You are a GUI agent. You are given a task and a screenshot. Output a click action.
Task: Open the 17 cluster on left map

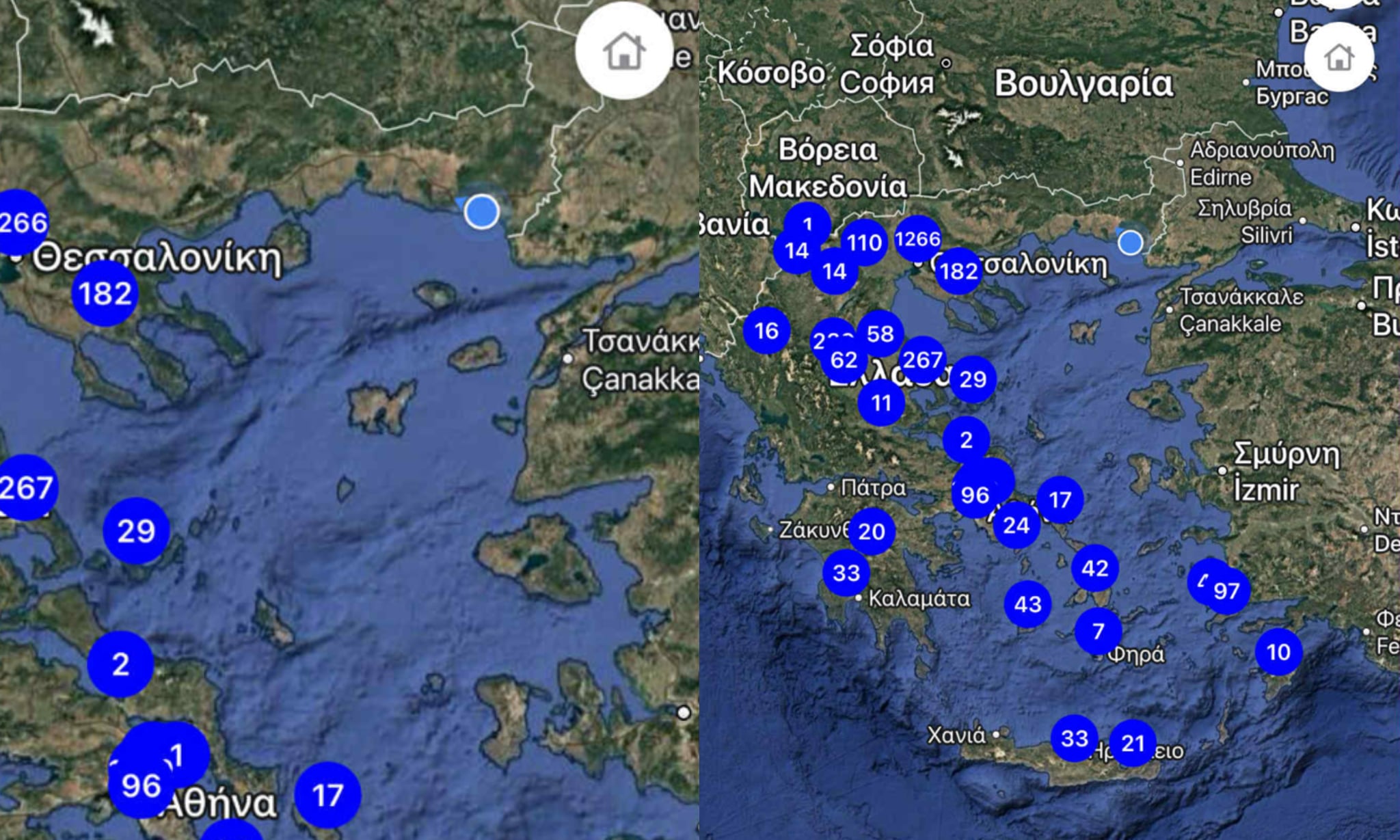327,795
